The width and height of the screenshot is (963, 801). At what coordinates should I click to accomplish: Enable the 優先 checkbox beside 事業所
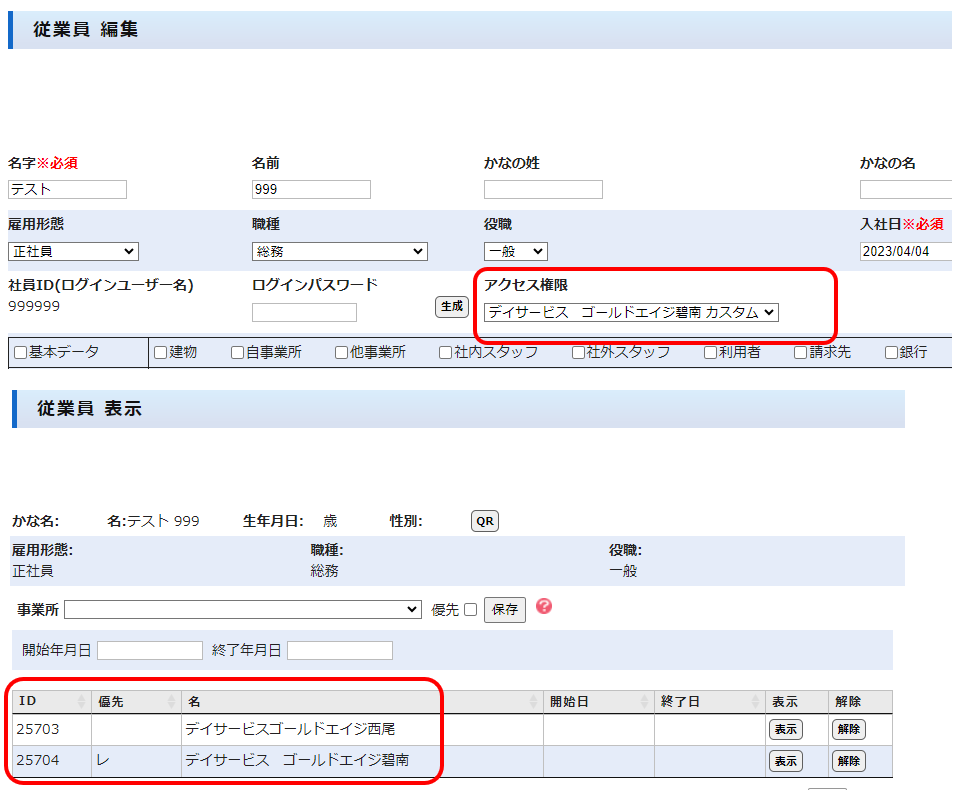pos(470,610)
